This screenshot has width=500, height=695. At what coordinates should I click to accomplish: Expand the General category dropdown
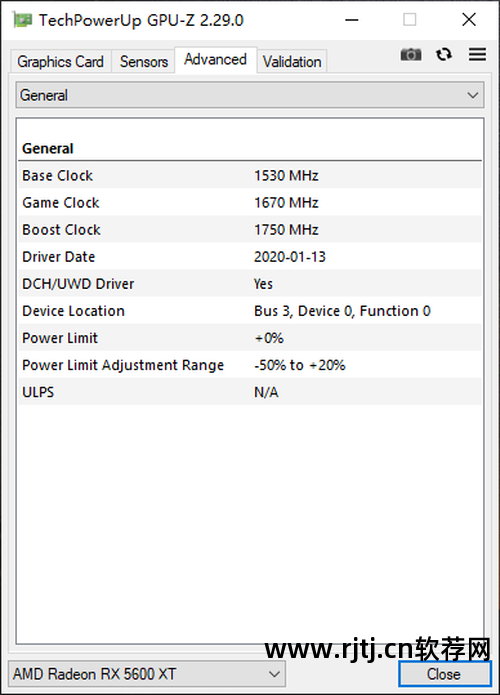click(250, 95)
